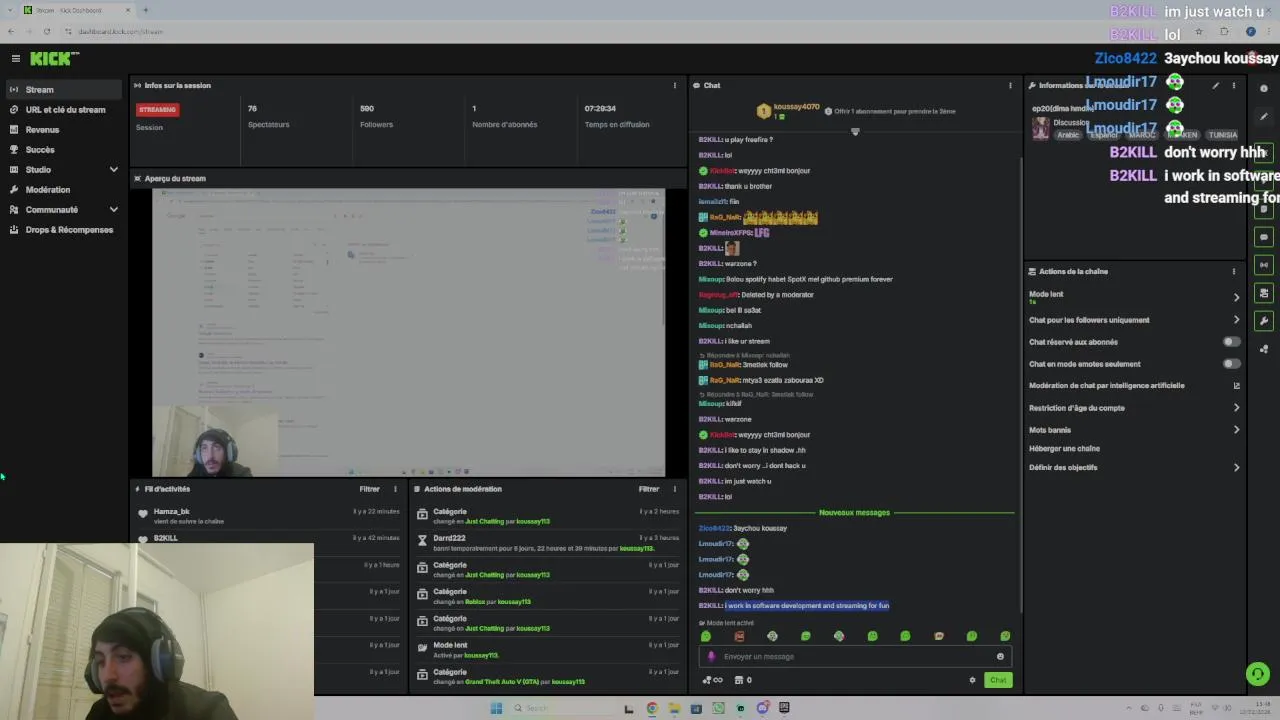Open Succès in the sidebar
The width and height of the screenshot is (1280, 720).
click(x=64, y=150)
